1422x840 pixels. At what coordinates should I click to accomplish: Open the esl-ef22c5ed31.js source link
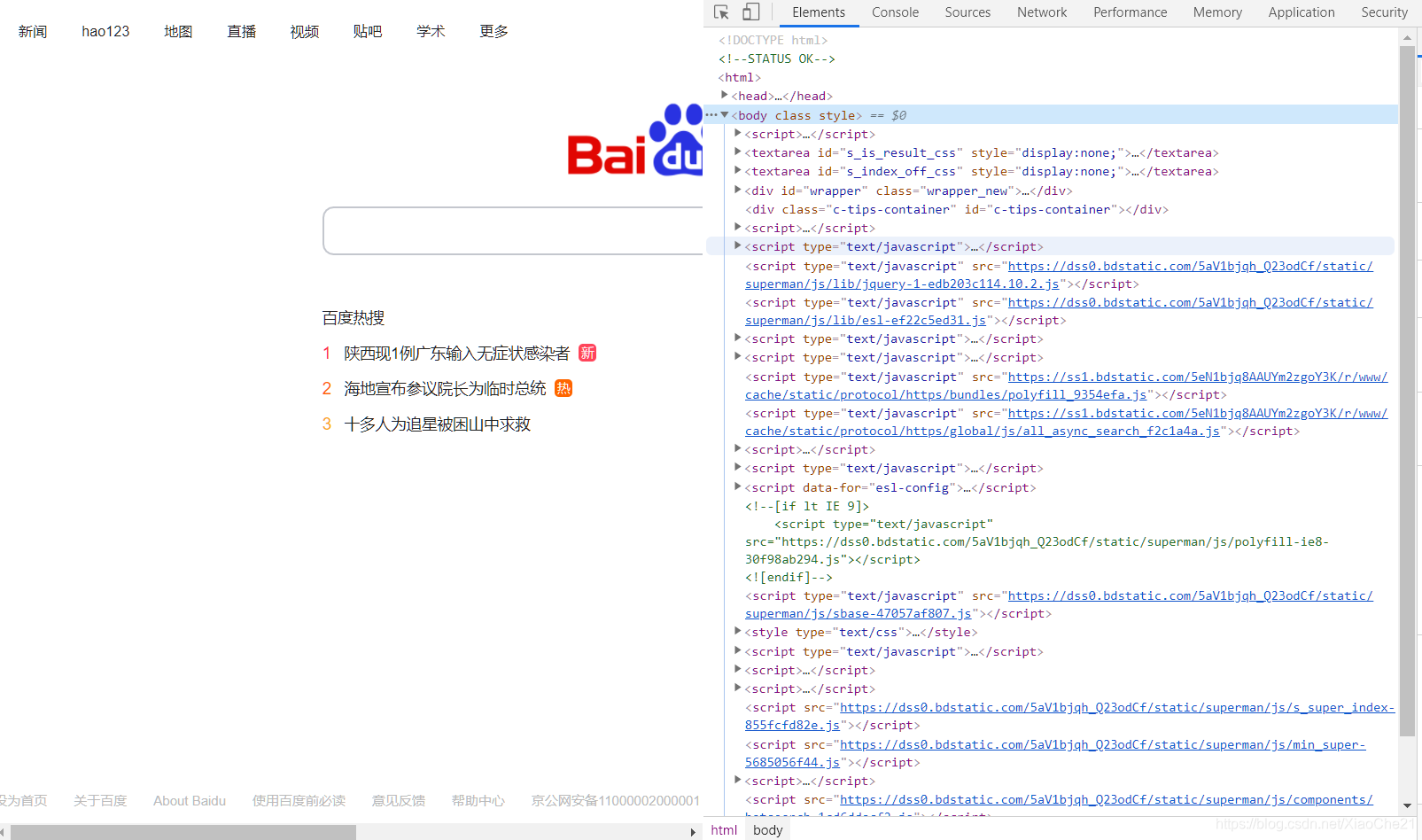(x=866, y=320)
